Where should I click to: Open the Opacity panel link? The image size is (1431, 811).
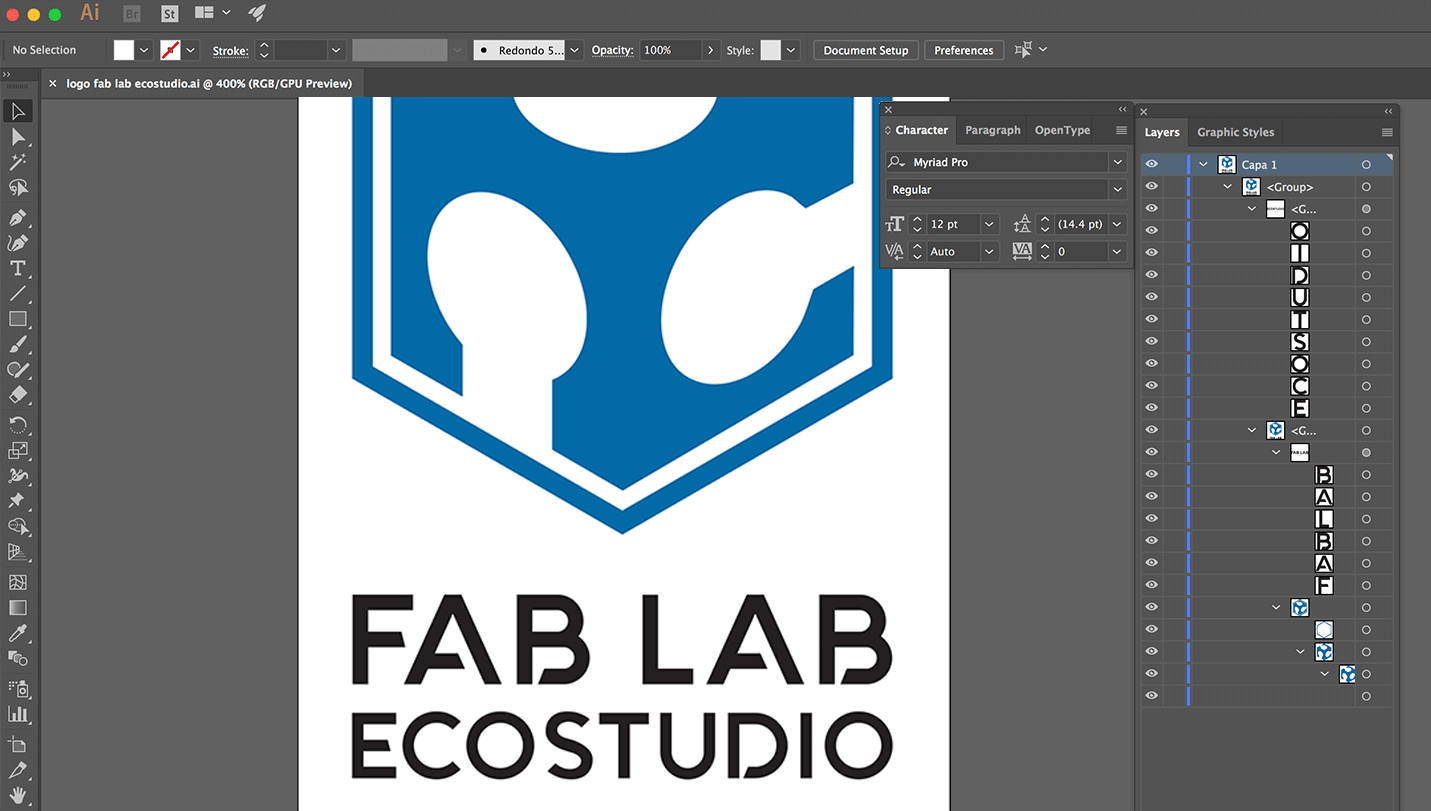pyautogui.click(x=612, y=50)
